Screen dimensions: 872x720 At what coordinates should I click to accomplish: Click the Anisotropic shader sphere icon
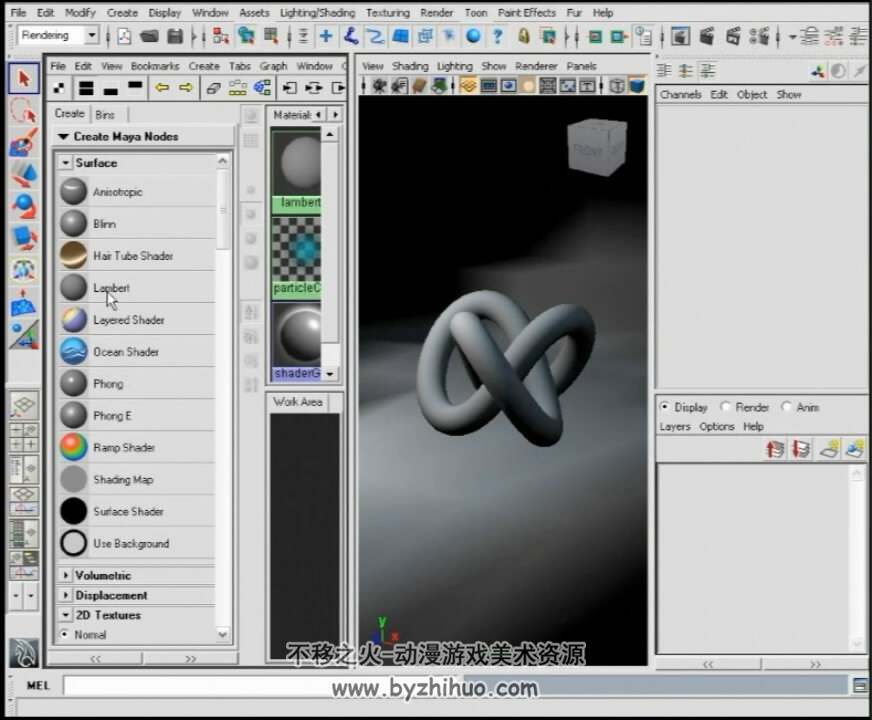[73, 191]
